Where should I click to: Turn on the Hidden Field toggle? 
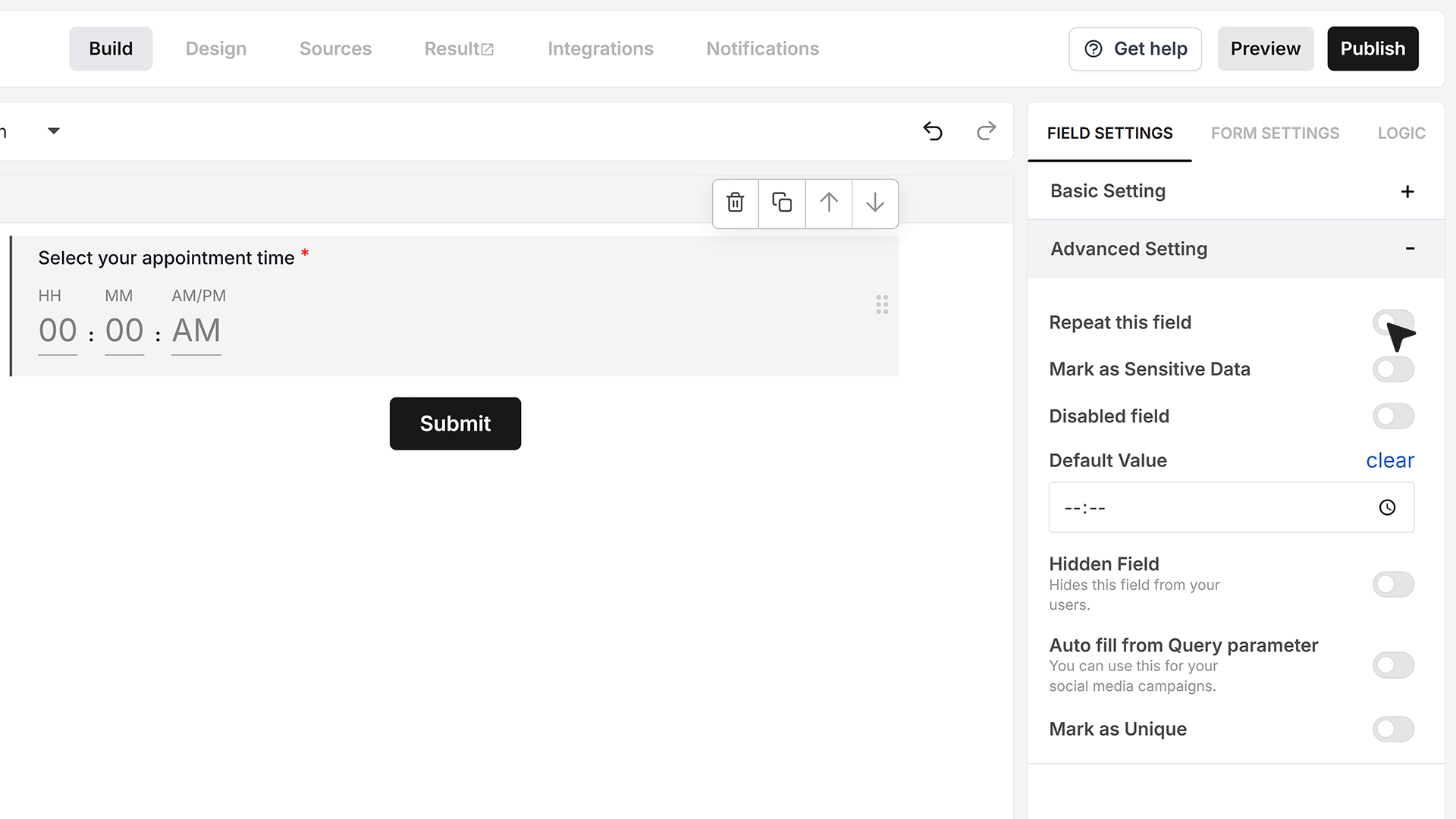pos(1393,585)
